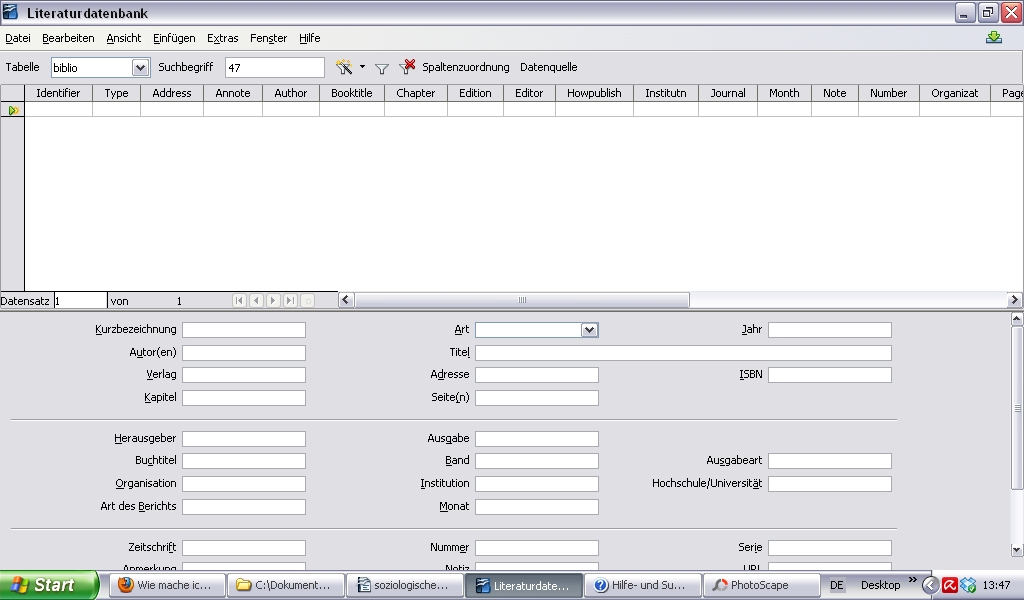Open the Art dropdown in the form
This screenshot has height=600, width=1024.
click(589, 329)
